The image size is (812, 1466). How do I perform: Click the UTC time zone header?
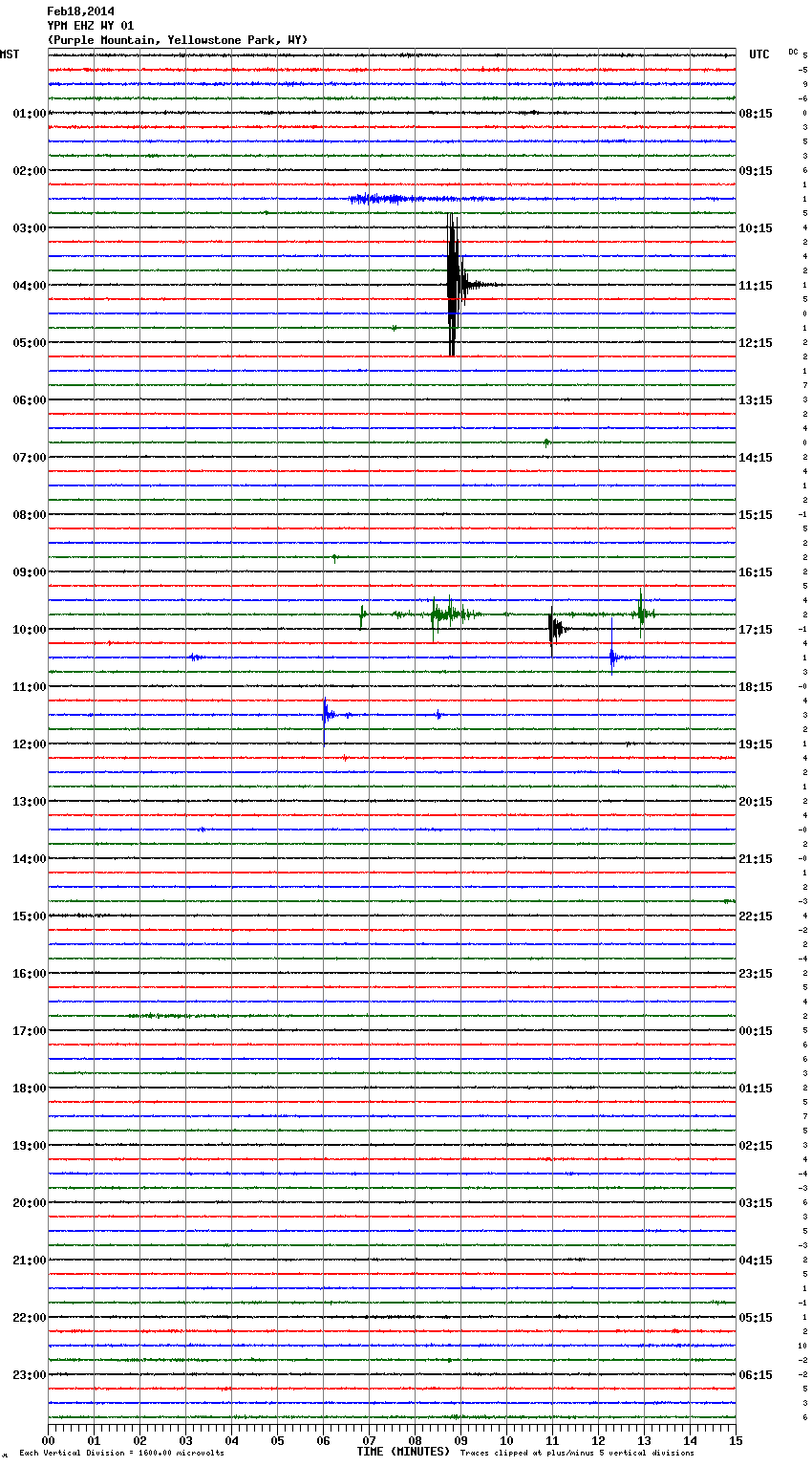(759, 54)
